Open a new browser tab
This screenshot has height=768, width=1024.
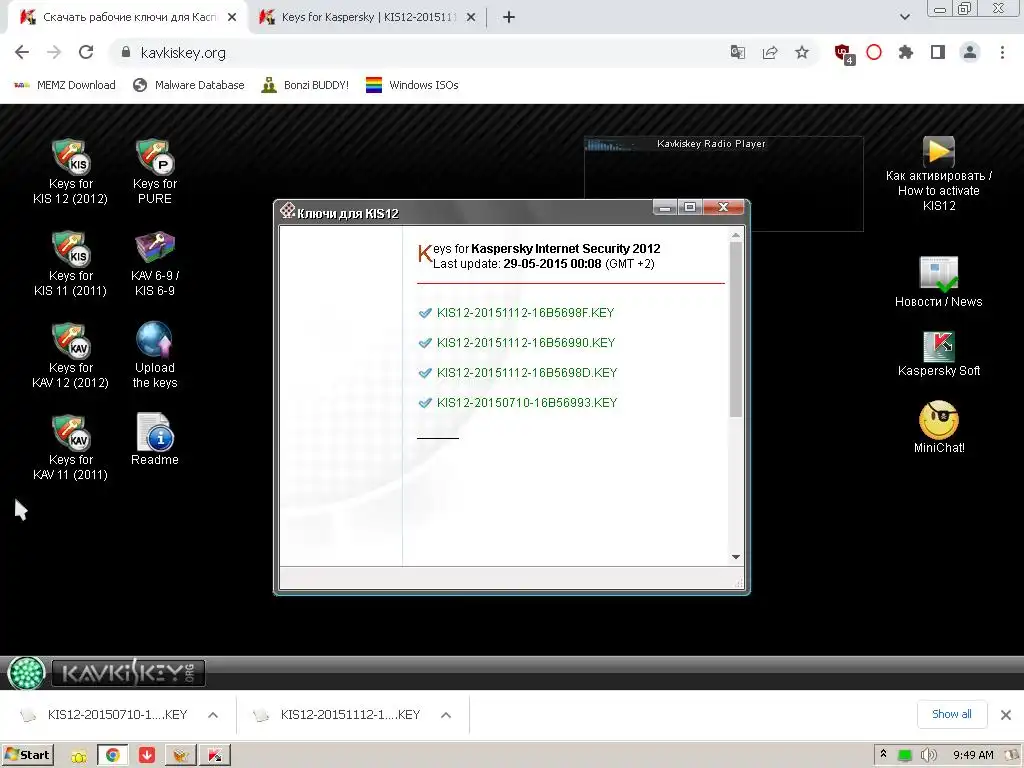click(x=509, y=17)
